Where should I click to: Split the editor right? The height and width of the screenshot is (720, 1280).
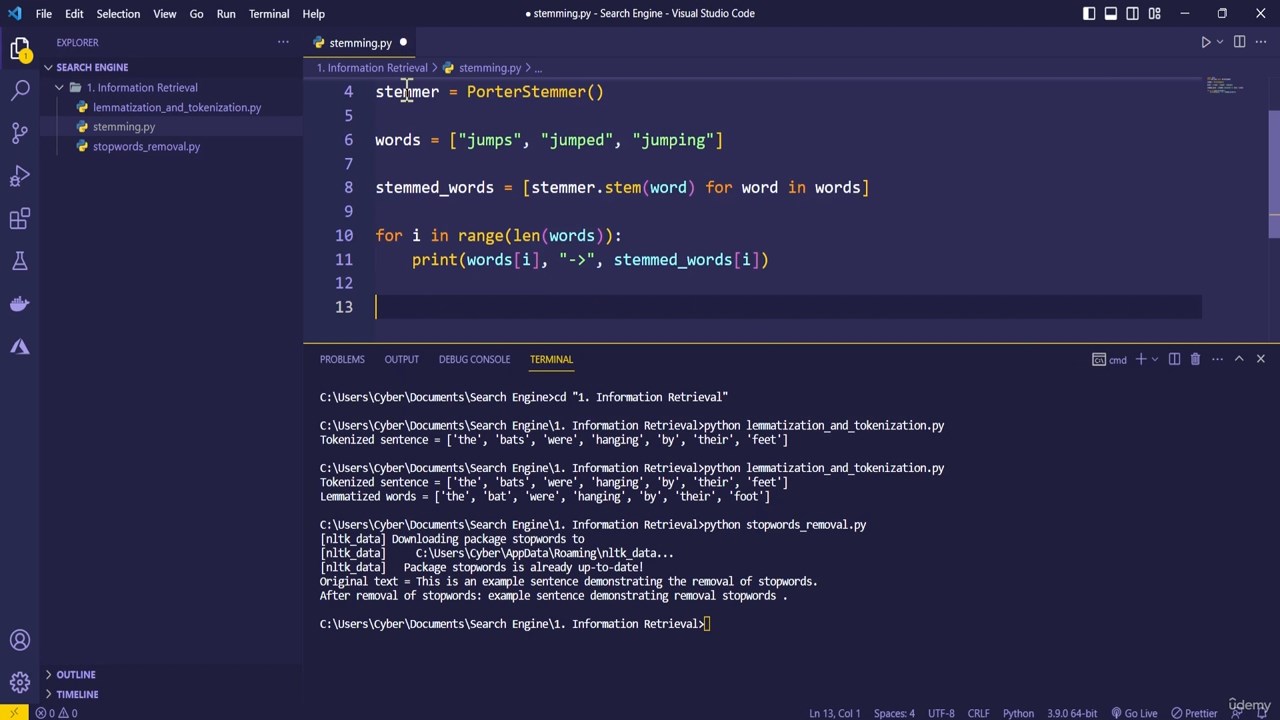1239,42
